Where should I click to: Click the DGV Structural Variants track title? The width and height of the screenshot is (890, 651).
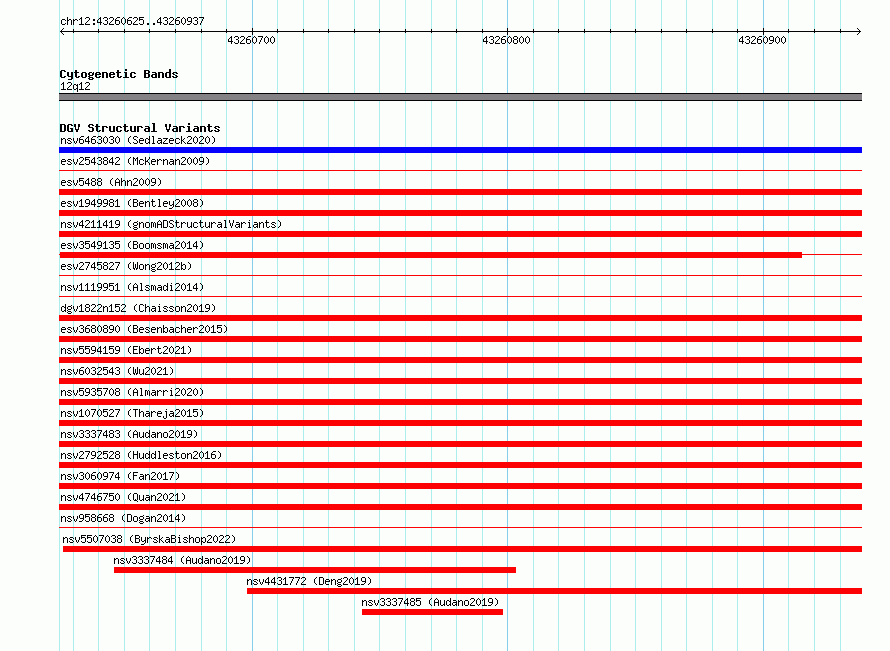click(140, 128)
